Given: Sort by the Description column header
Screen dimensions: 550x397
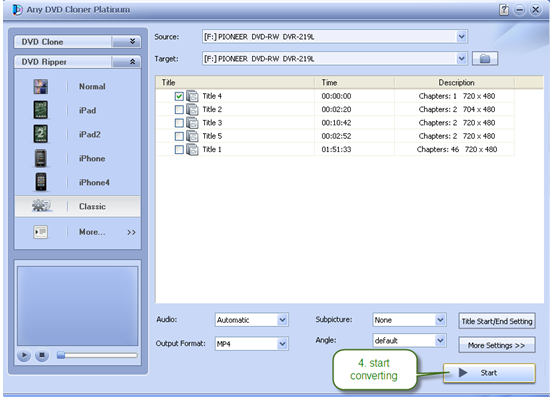Looking at the screenshot, I should point(455,82).
